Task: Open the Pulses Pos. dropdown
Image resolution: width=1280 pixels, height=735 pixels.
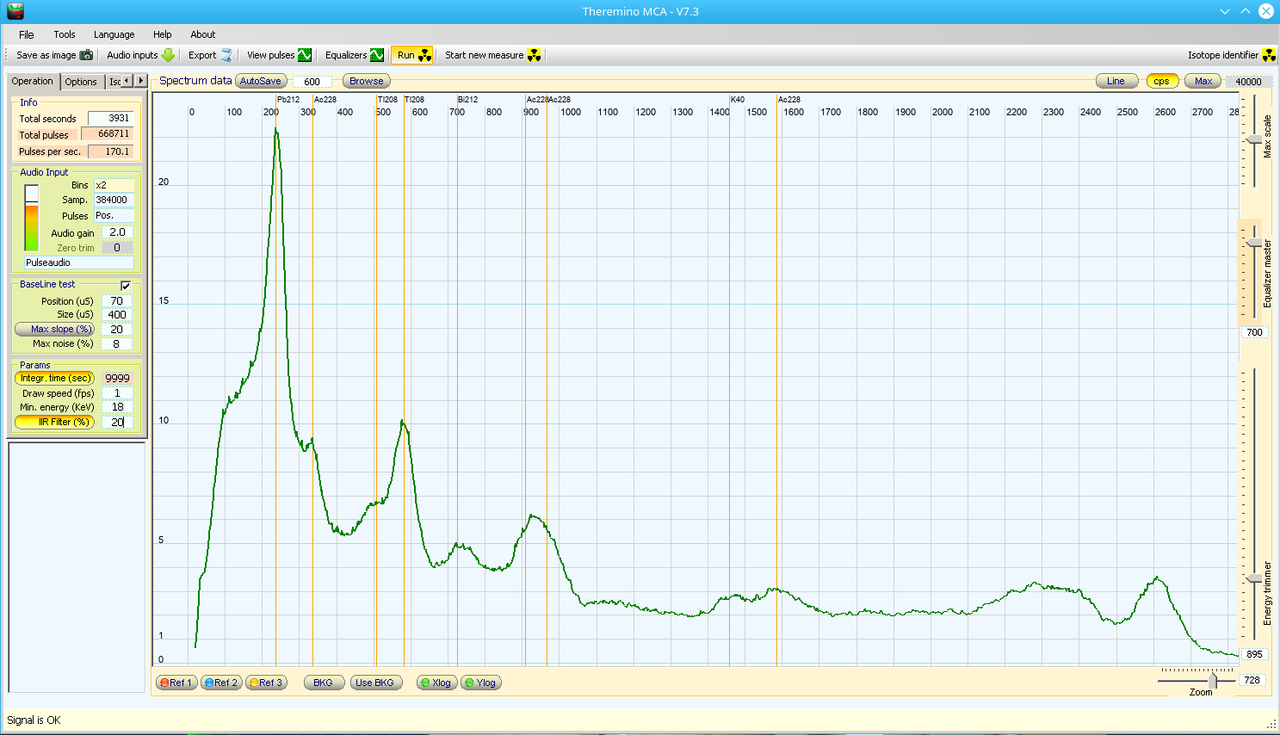Action: (x=113, y=215)
